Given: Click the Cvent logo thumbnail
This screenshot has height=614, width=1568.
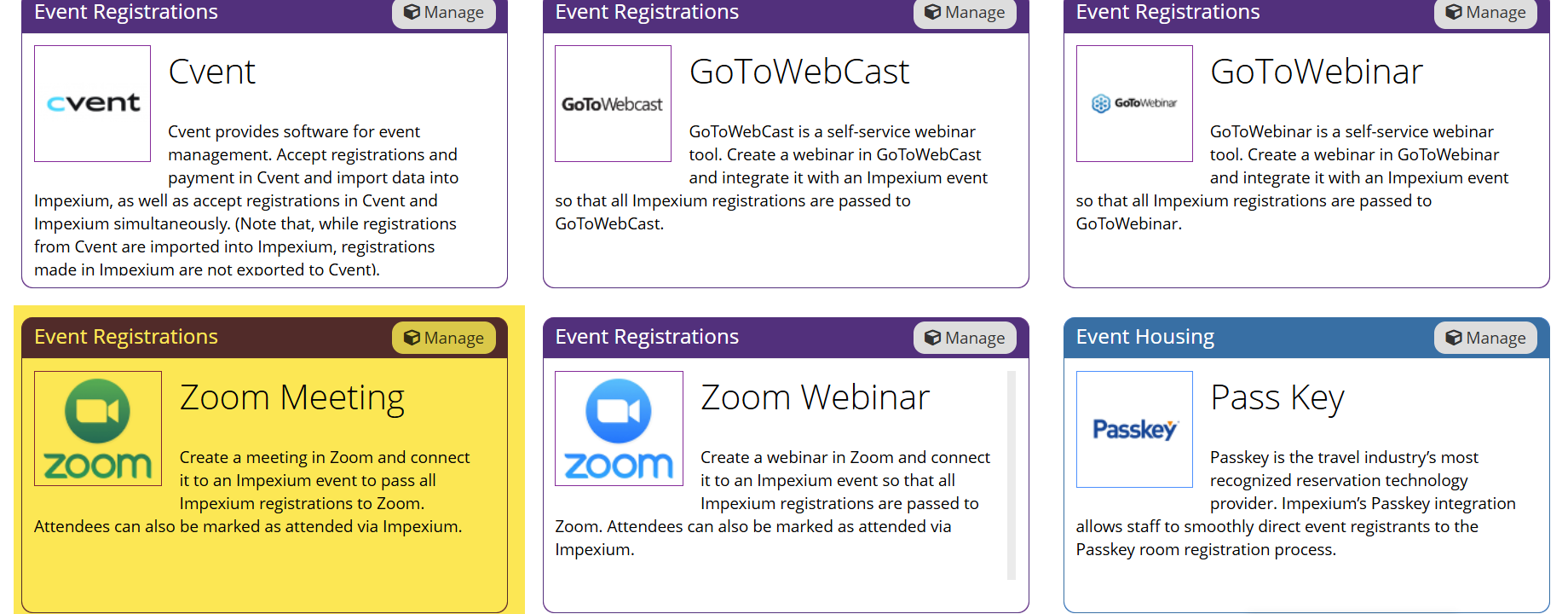Looking at the screenshot, I should tap(92, 103).
